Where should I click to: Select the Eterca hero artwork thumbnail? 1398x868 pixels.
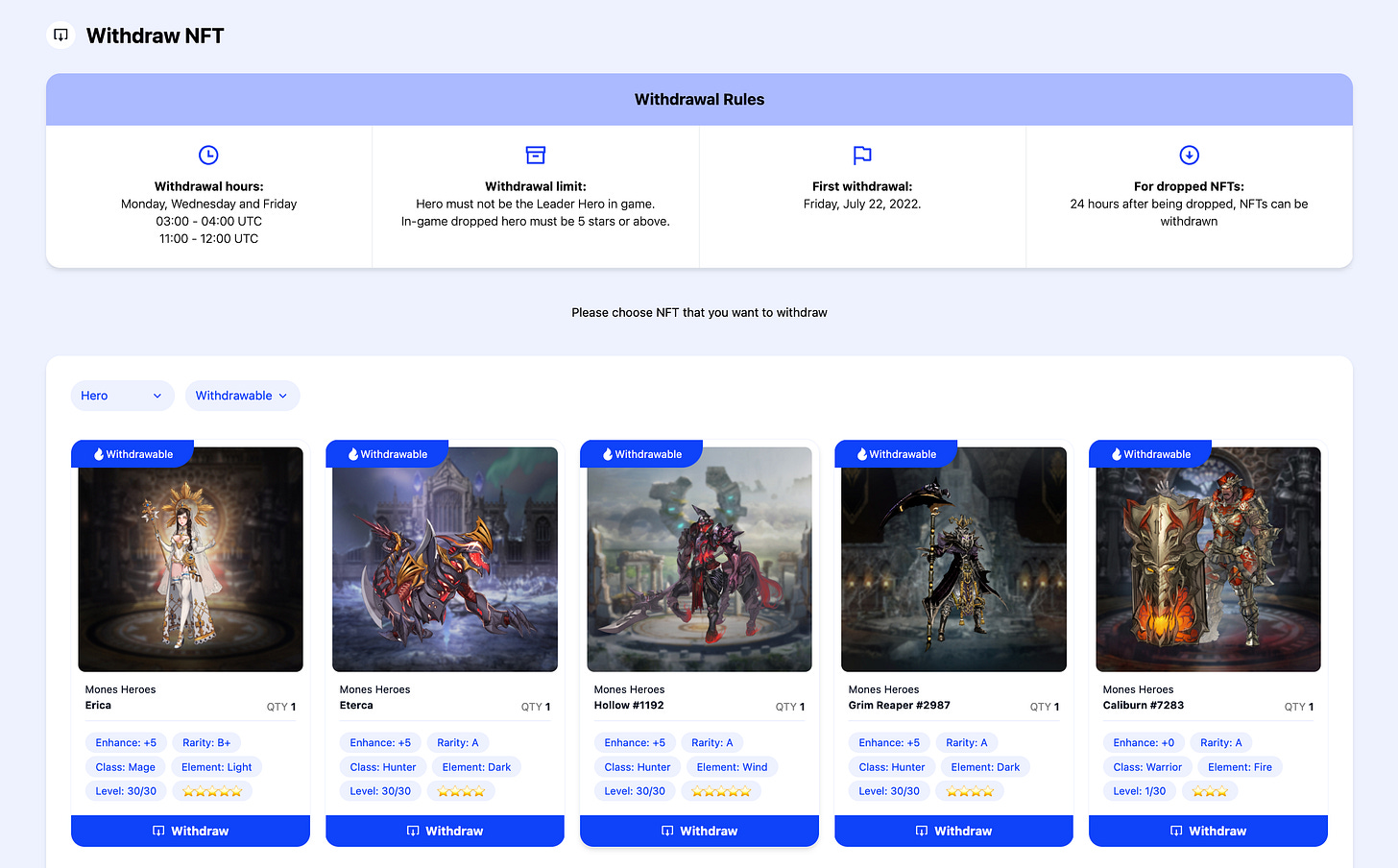445,559
